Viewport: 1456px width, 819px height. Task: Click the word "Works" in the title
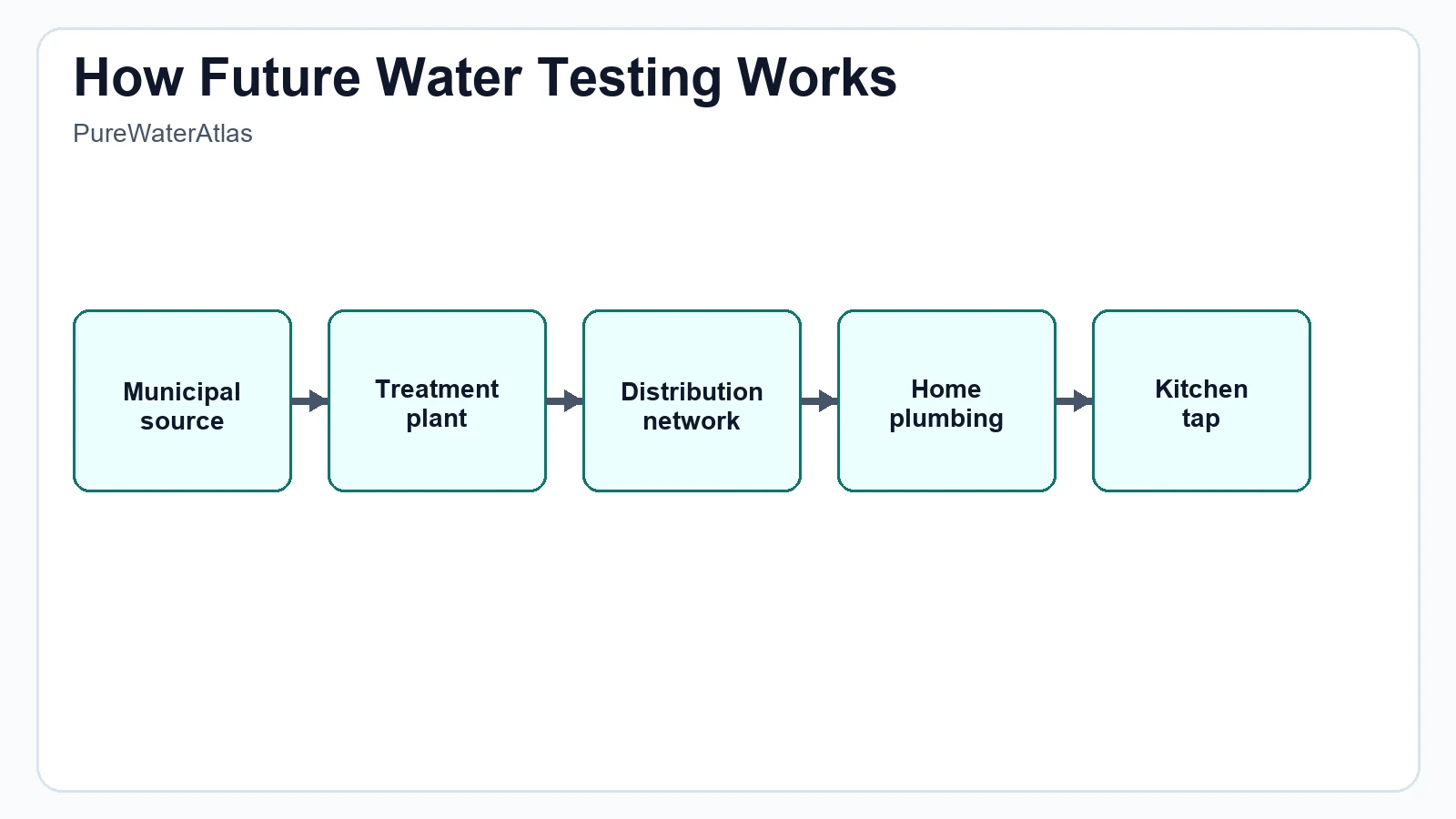click(816, 77)
